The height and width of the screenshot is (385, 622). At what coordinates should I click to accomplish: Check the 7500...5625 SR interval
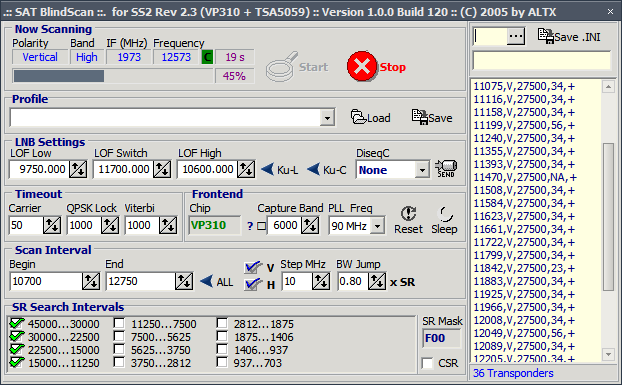[x=119, y=336]
